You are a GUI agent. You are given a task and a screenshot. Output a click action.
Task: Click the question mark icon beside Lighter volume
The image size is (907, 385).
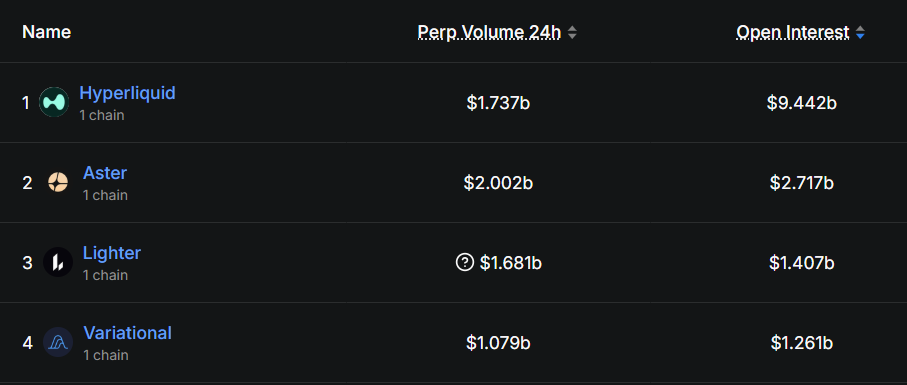pos(464,262)
